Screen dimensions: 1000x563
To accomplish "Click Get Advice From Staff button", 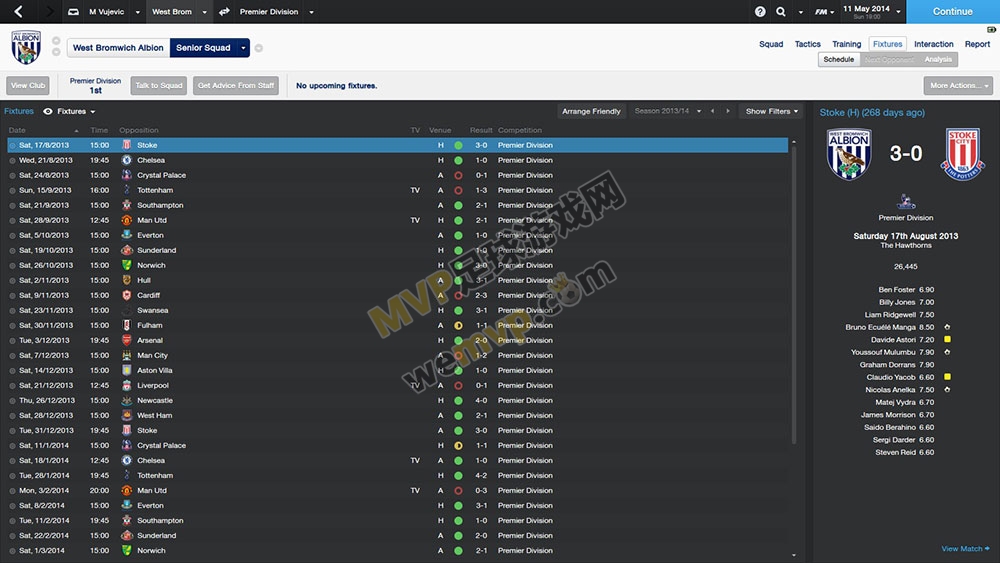I will [236, 85].
